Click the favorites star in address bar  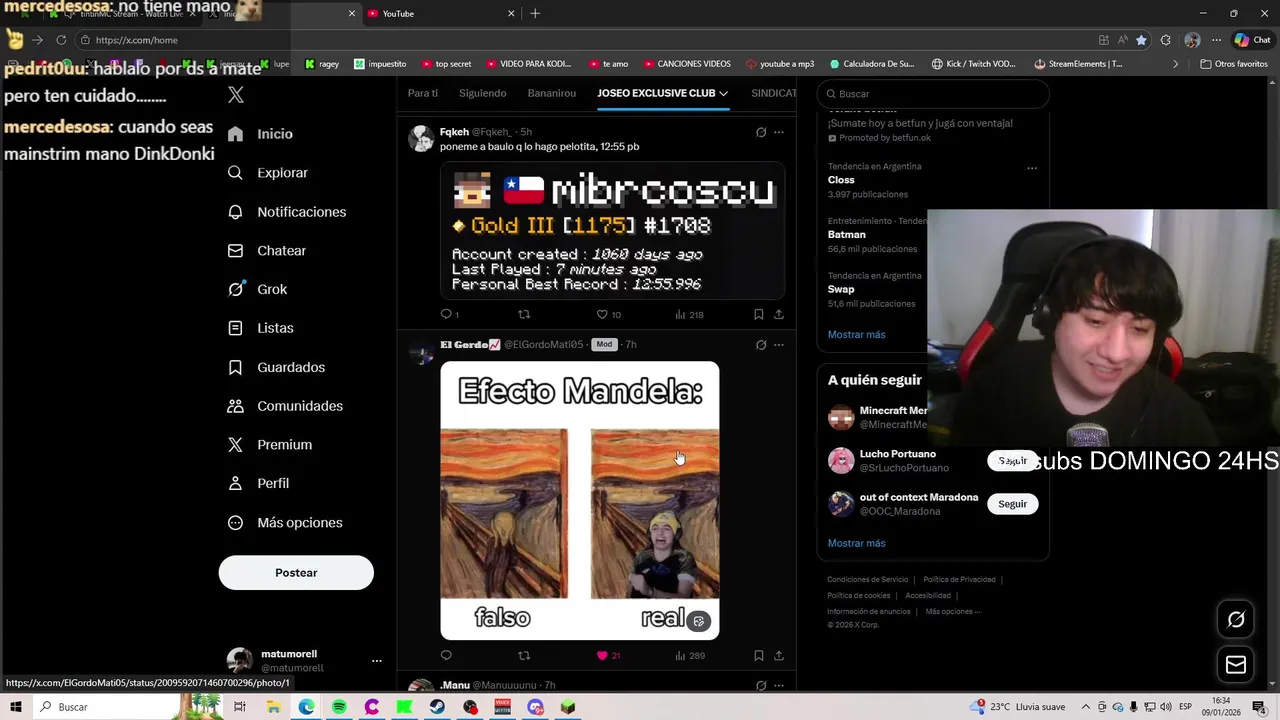point(1141,40)
